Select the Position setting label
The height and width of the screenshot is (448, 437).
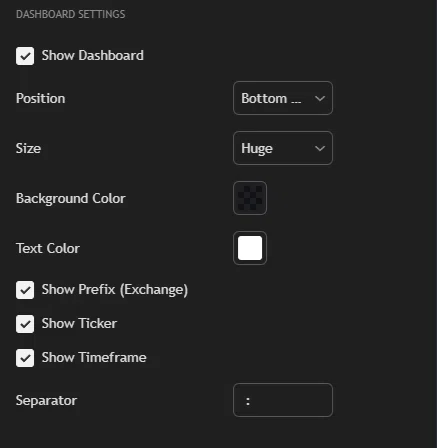click(x=40, y=98)
